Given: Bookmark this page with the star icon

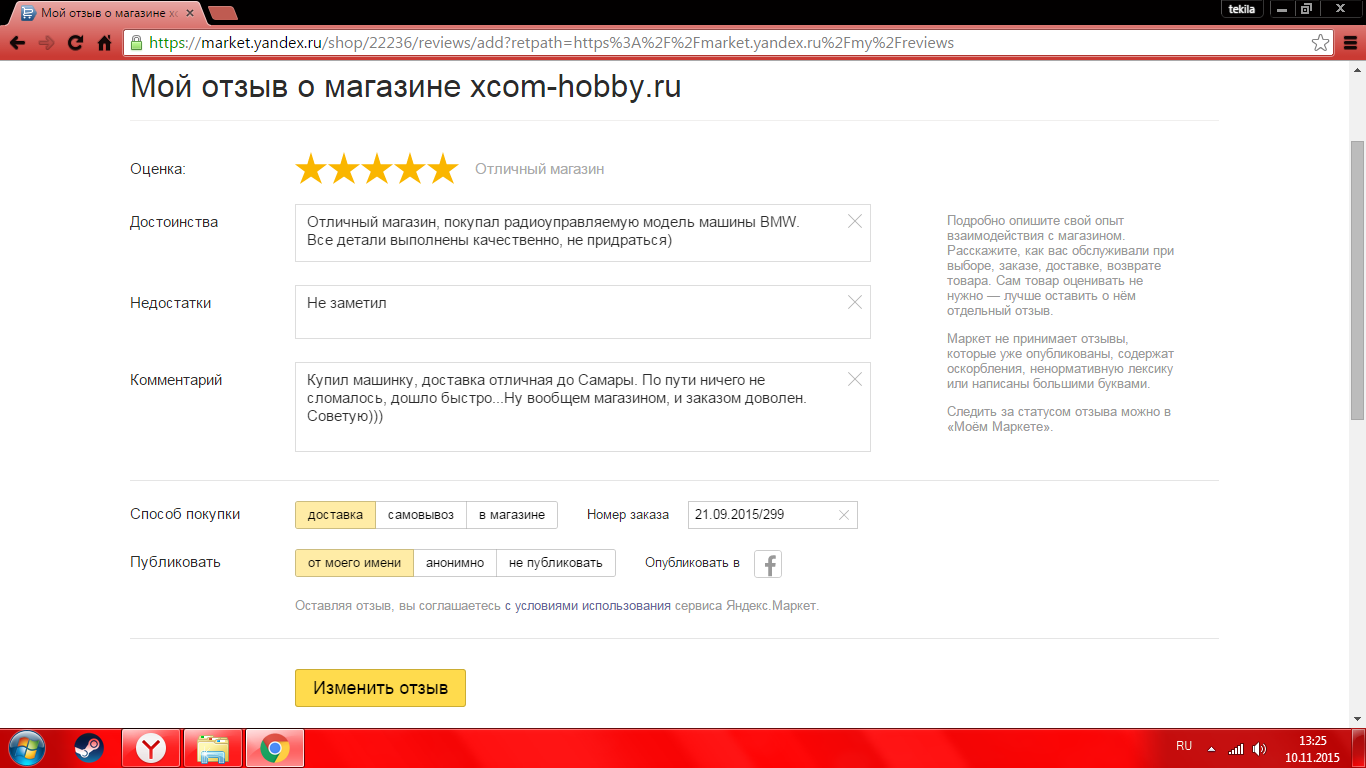Looking at the screenshot, I should (1321, 43).
